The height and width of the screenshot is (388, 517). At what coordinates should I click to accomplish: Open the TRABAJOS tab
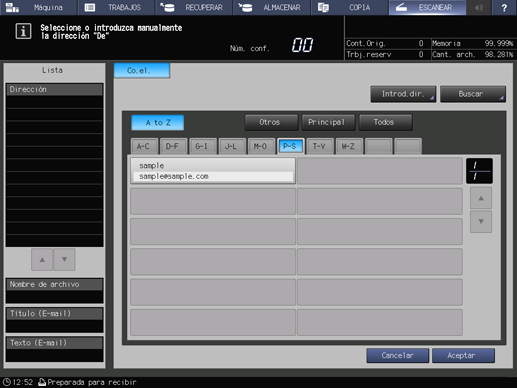tap(116, 7)
